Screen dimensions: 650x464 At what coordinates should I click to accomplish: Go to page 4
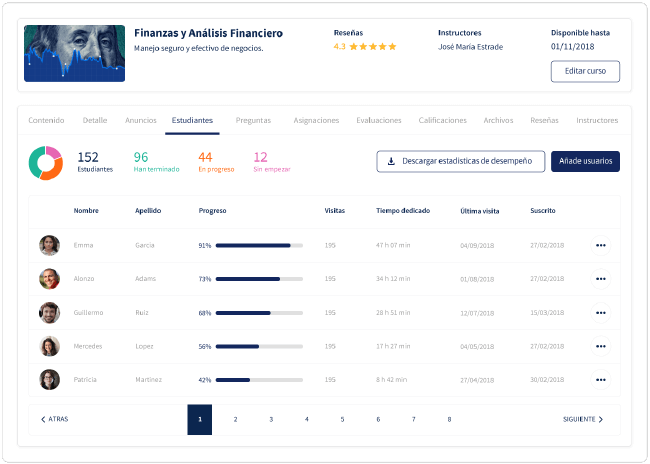[307, 419]
